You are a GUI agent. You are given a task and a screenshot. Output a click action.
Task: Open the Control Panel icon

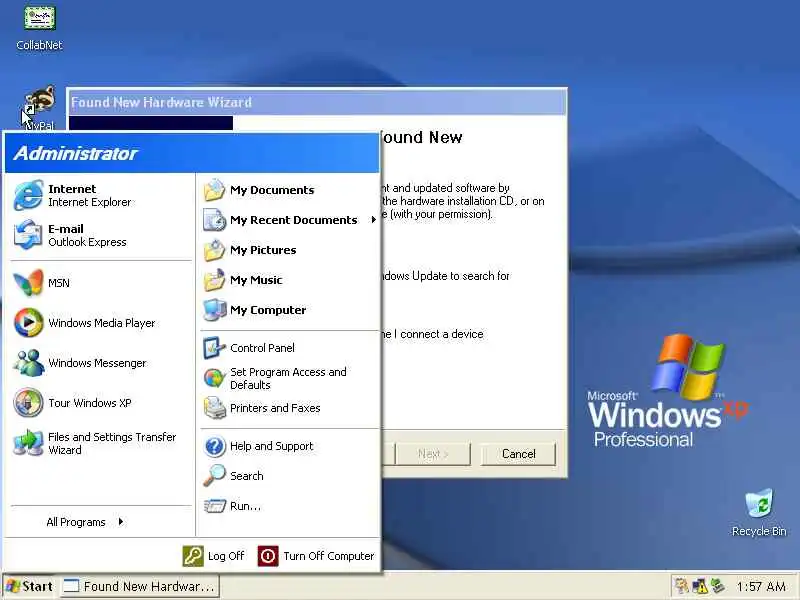(x=214, y=348)
